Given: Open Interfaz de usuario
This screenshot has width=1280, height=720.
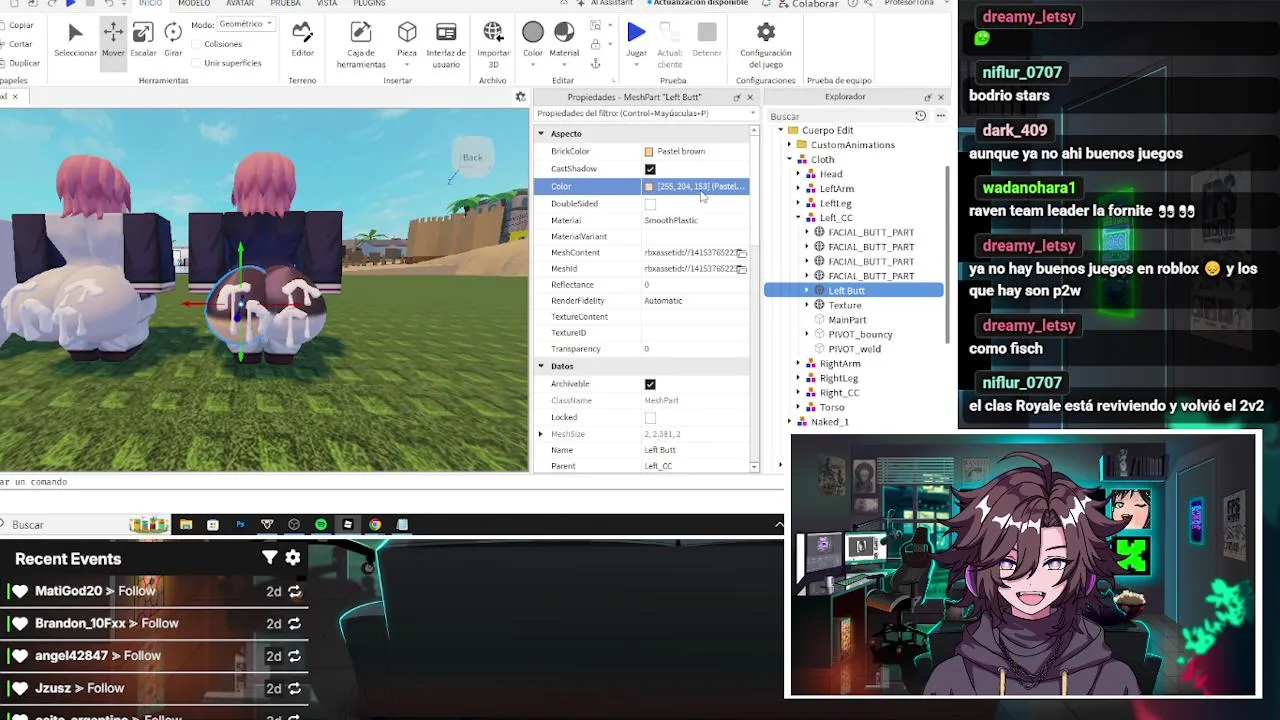Looking at the screenshot, I should [x=446, y=44].
